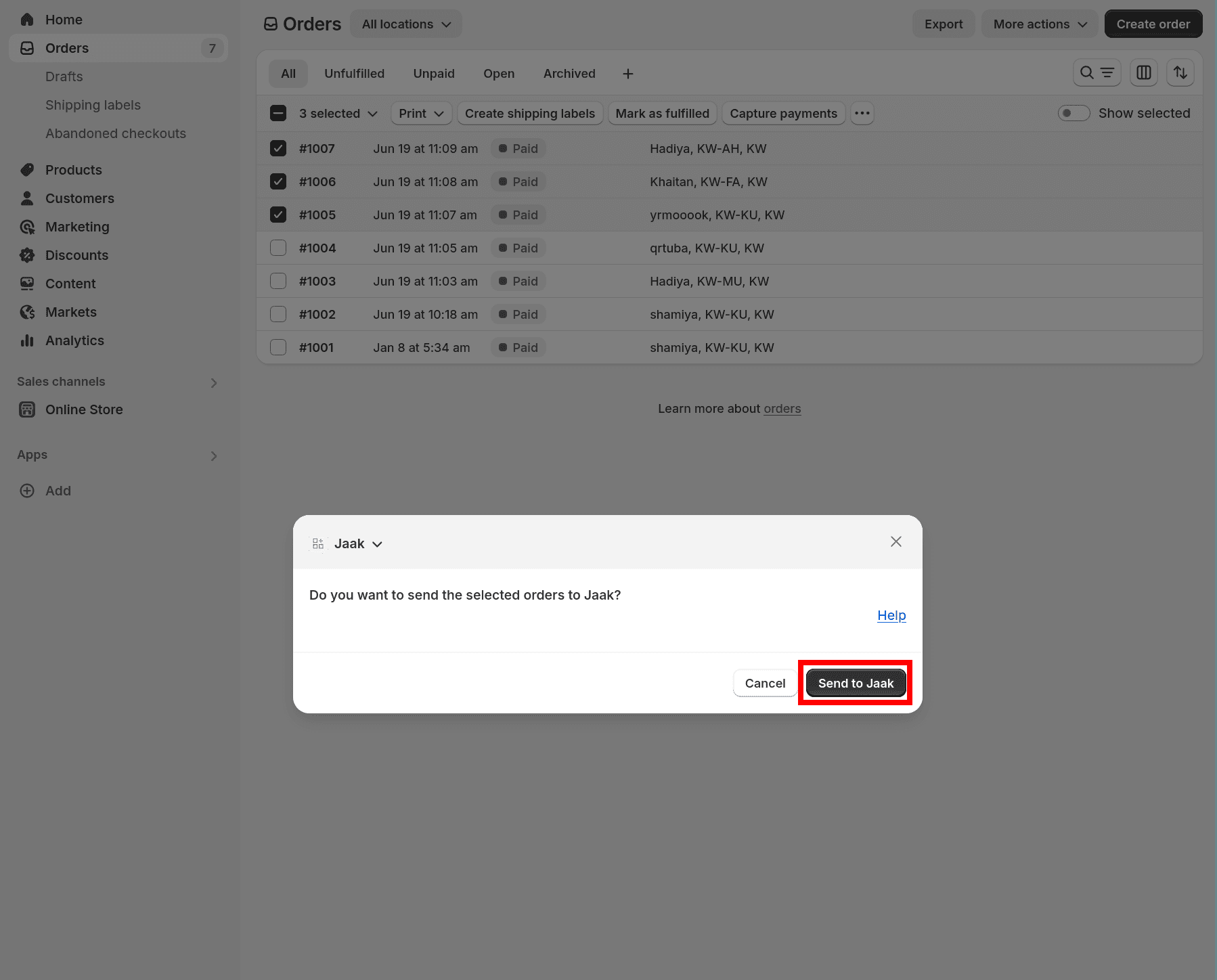Switch to the Archived tab
This screenshot has width=1217, height=980.
(x=569, y=74)
